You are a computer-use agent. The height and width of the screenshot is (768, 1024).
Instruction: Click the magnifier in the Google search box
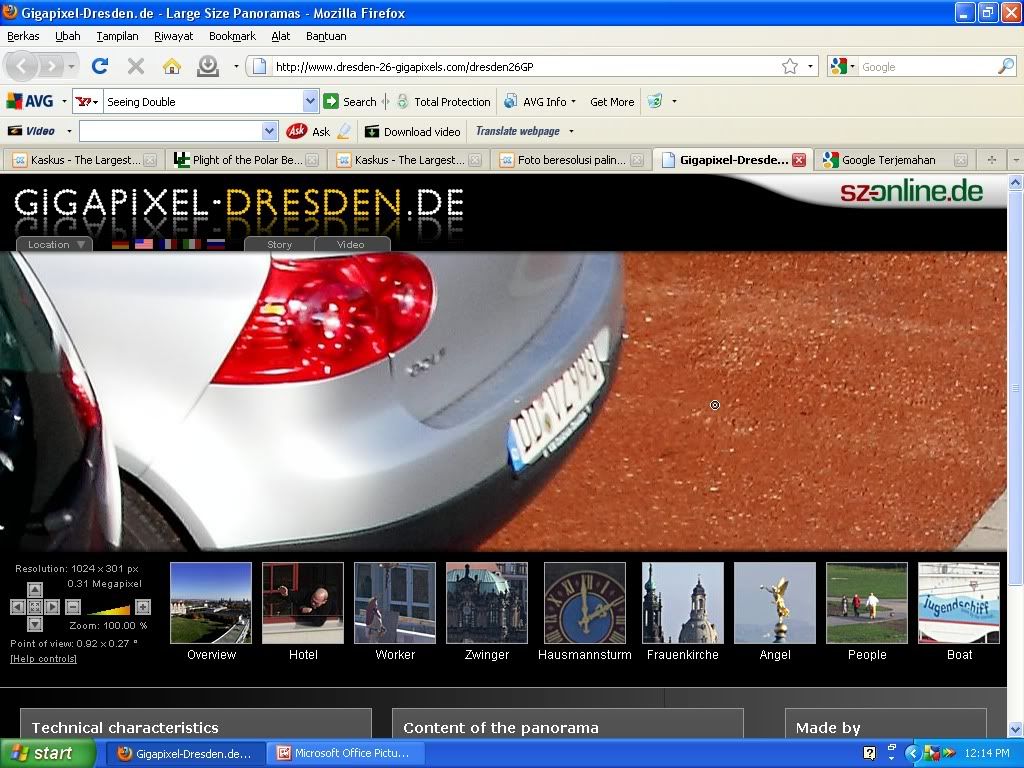pos(1006,66)
